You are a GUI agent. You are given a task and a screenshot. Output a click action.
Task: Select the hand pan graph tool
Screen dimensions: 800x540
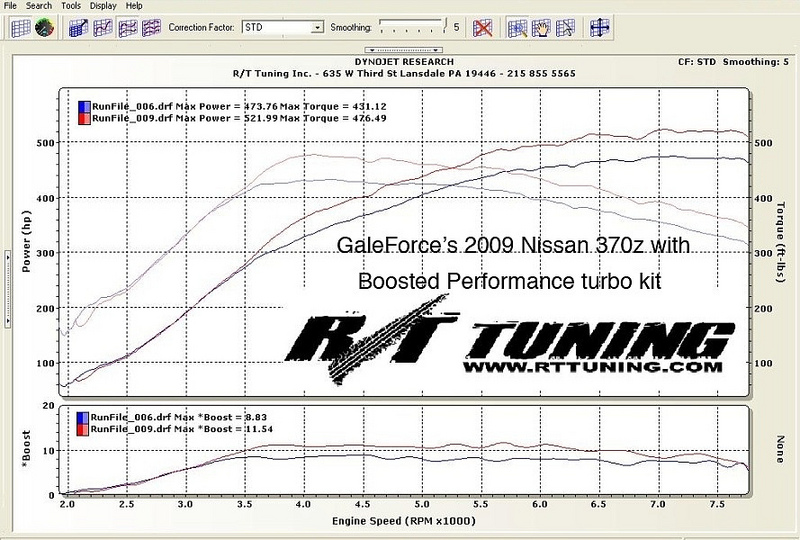541,28
